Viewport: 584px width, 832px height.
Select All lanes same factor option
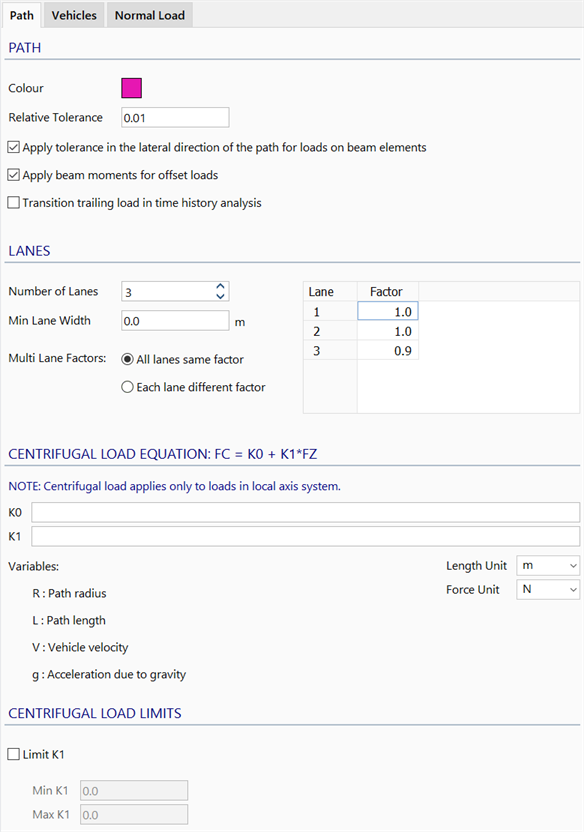pyautogui.click(x=127, y=359)
